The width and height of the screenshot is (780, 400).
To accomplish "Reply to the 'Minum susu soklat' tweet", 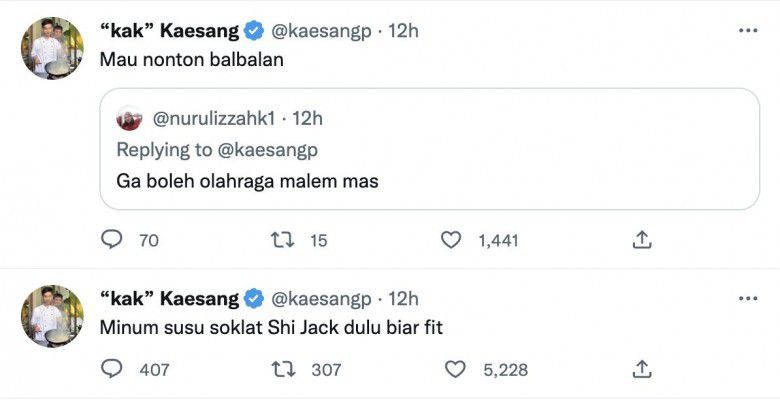I will click(113, 370).
